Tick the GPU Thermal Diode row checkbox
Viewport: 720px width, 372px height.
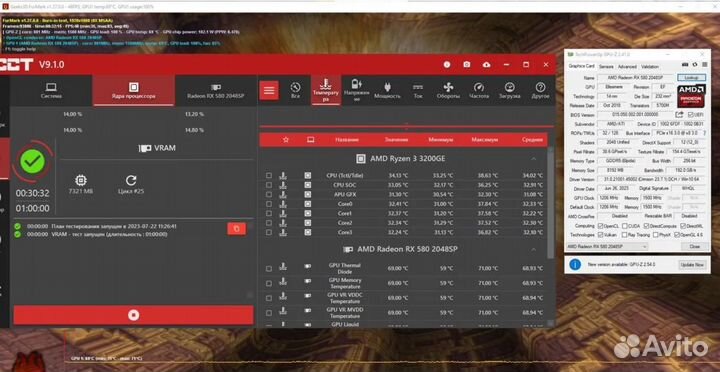(269, 269)
